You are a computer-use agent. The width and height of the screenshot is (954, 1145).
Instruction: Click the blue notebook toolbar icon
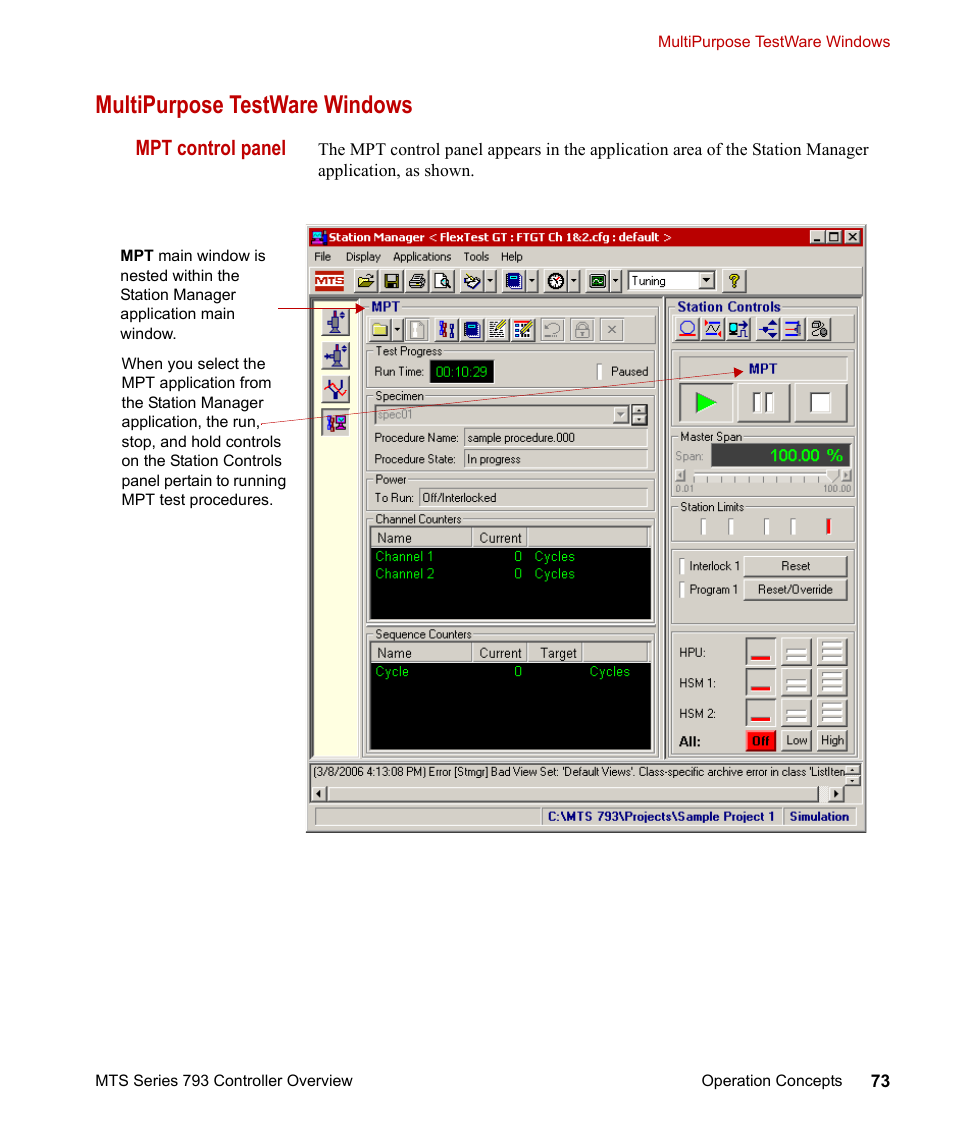[514, 281]
